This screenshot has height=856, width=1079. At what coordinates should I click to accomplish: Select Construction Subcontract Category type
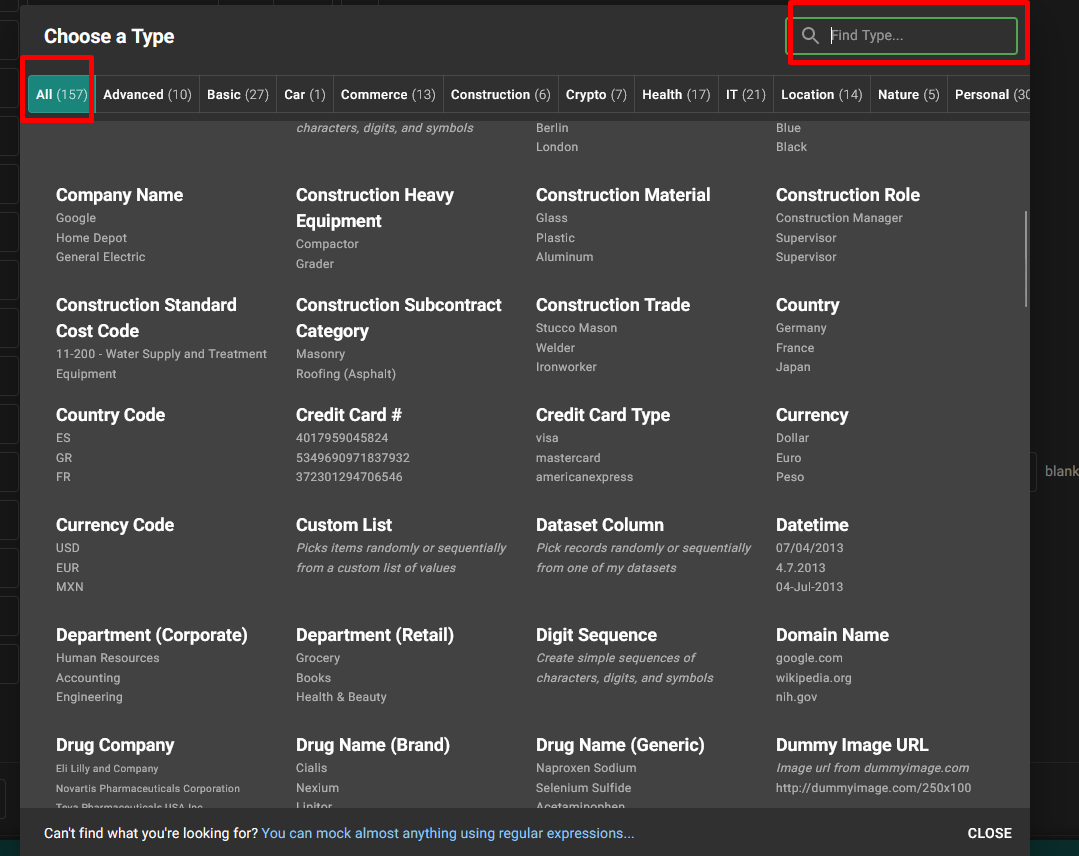[399, 318]
